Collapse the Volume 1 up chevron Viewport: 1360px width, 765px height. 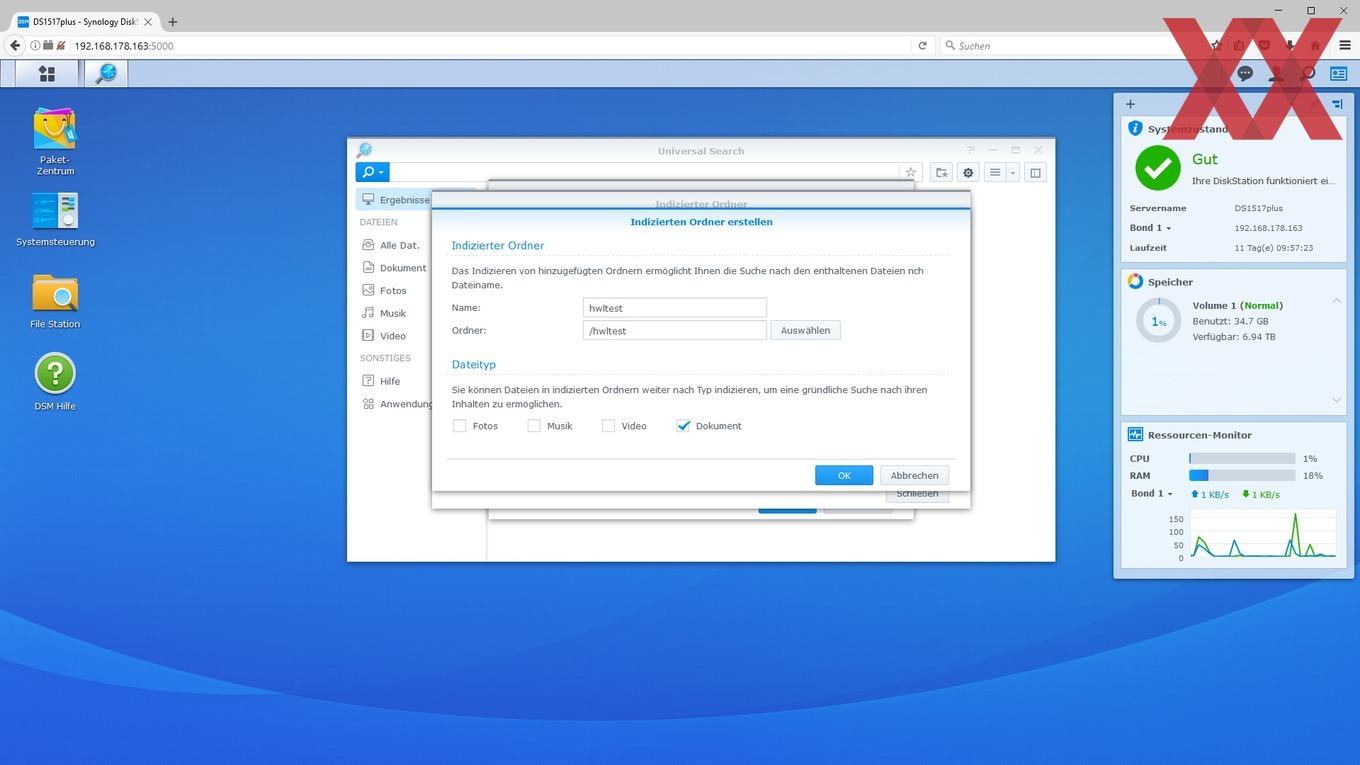coord(1336,301)
